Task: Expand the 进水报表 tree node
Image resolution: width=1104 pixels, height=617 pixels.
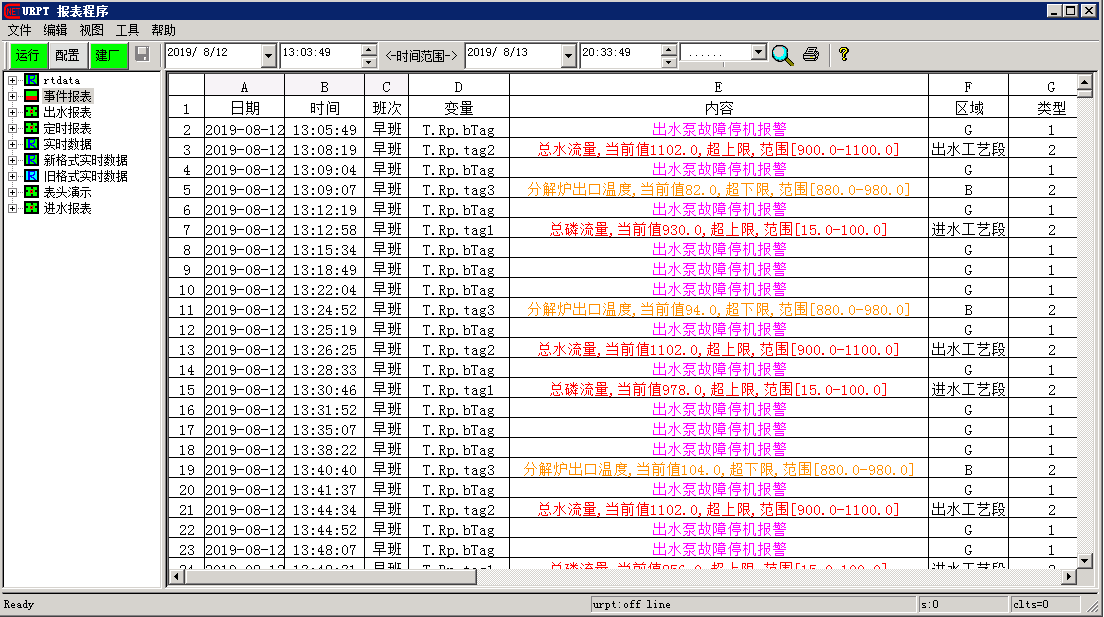Action: coord(12,208)
